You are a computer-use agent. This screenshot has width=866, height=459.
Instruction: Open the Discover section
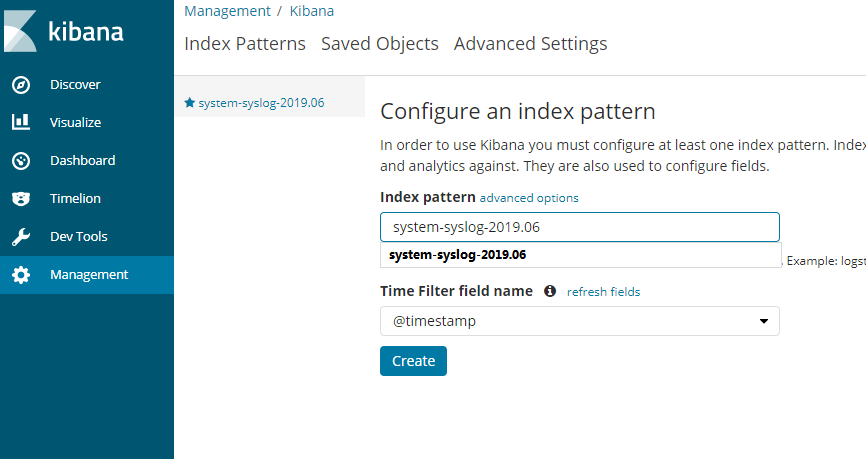point(75,85)
